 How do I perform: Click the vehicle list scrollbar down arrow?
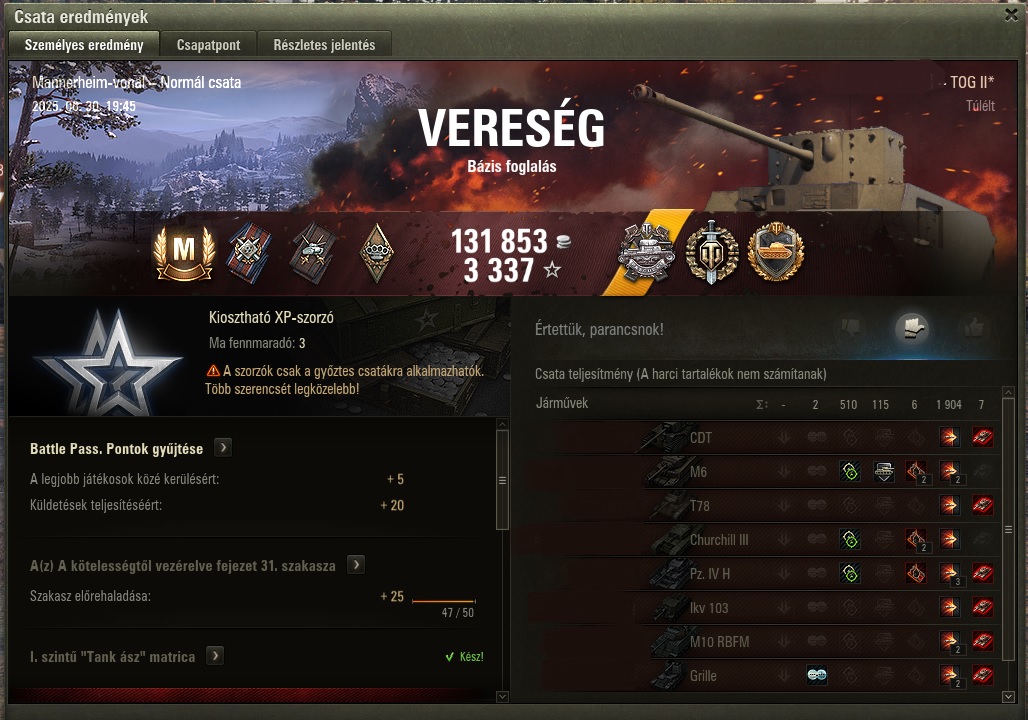pyautogui.click(x=1009, y=697)
